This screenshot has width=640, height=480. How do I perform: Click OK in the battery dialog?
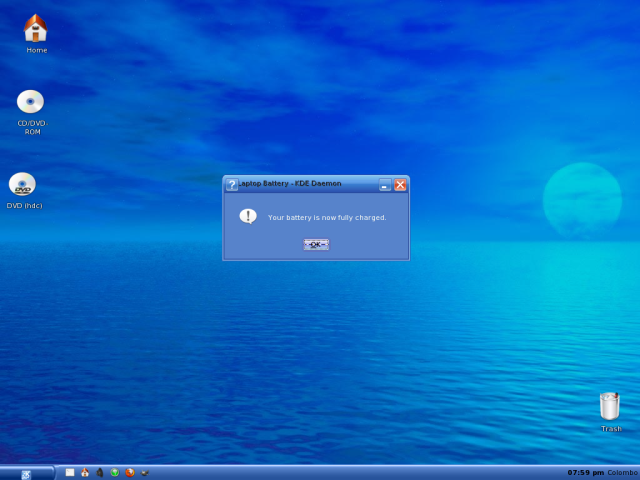pos(316,244)
